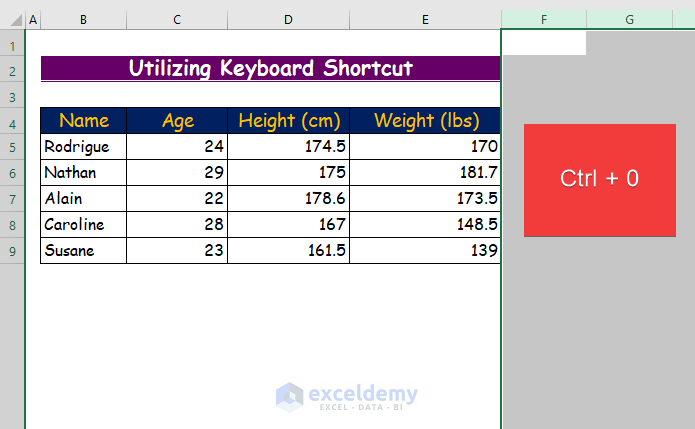The image size is (695, 429).
Task: Select the Weight (lbs) header cell
Action: point(424,121)
